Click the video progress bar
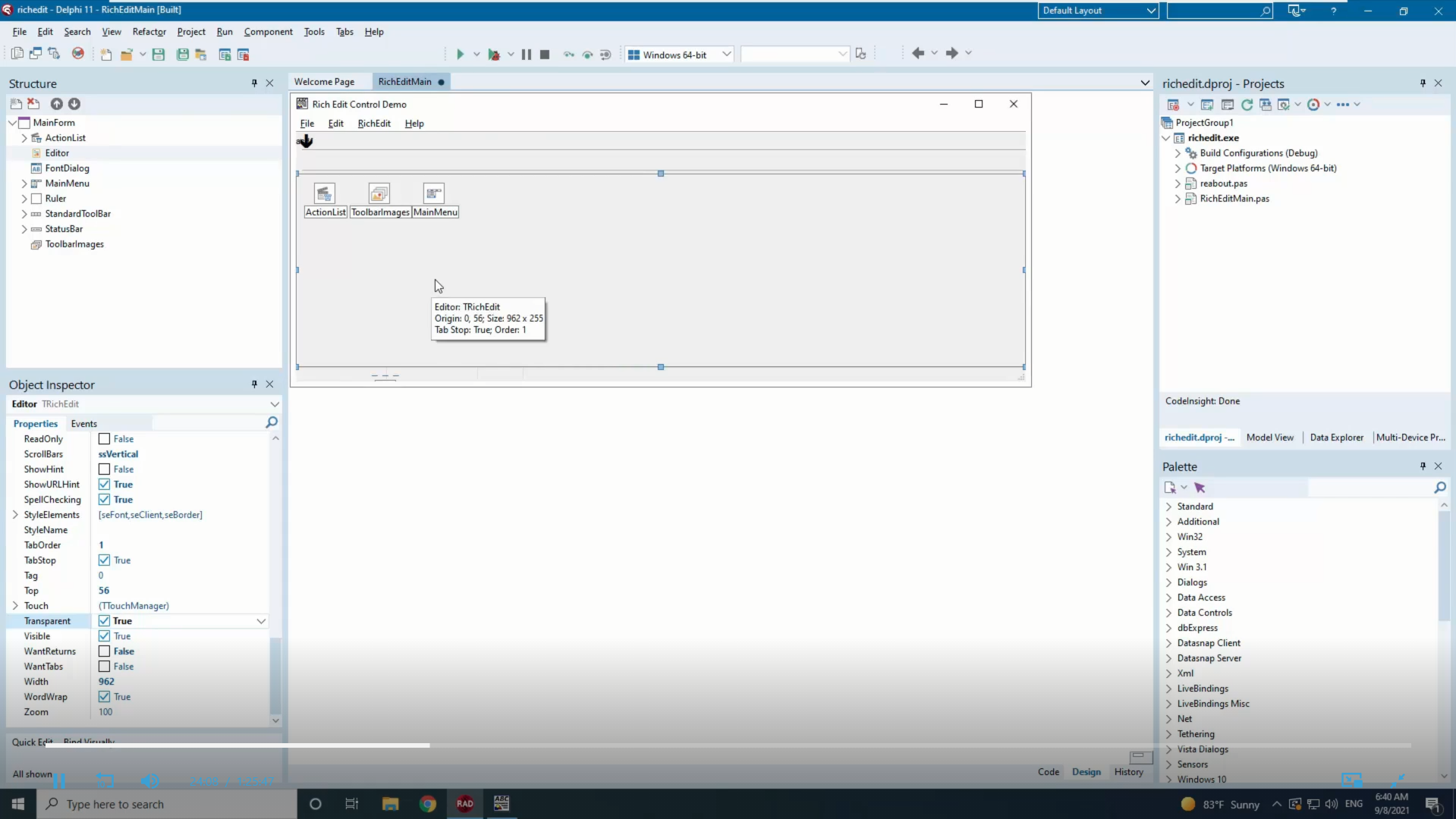This screenshot has height=819, width=1456. 728,745
